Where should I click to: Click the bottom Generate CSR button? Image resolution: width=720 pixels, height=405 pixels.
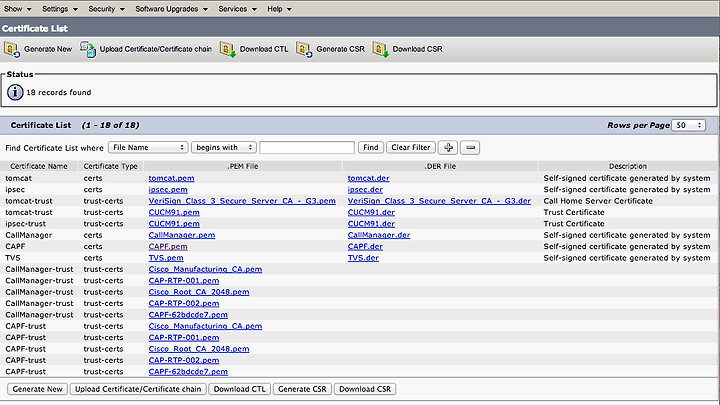(302, 389)
